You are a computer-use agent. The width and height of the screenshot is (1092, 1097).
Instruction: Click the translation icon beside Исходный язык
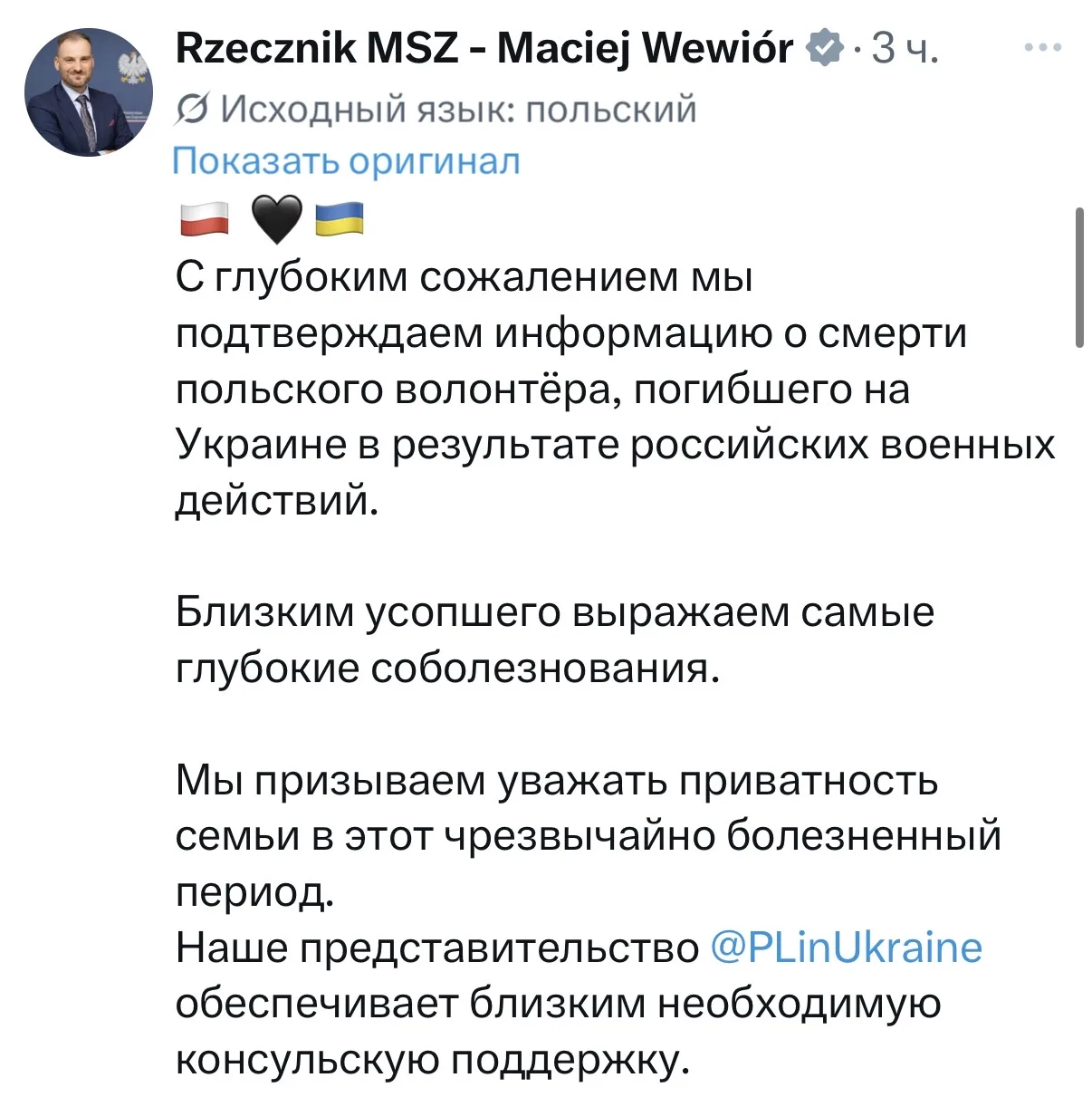click(x=191, y=110)
